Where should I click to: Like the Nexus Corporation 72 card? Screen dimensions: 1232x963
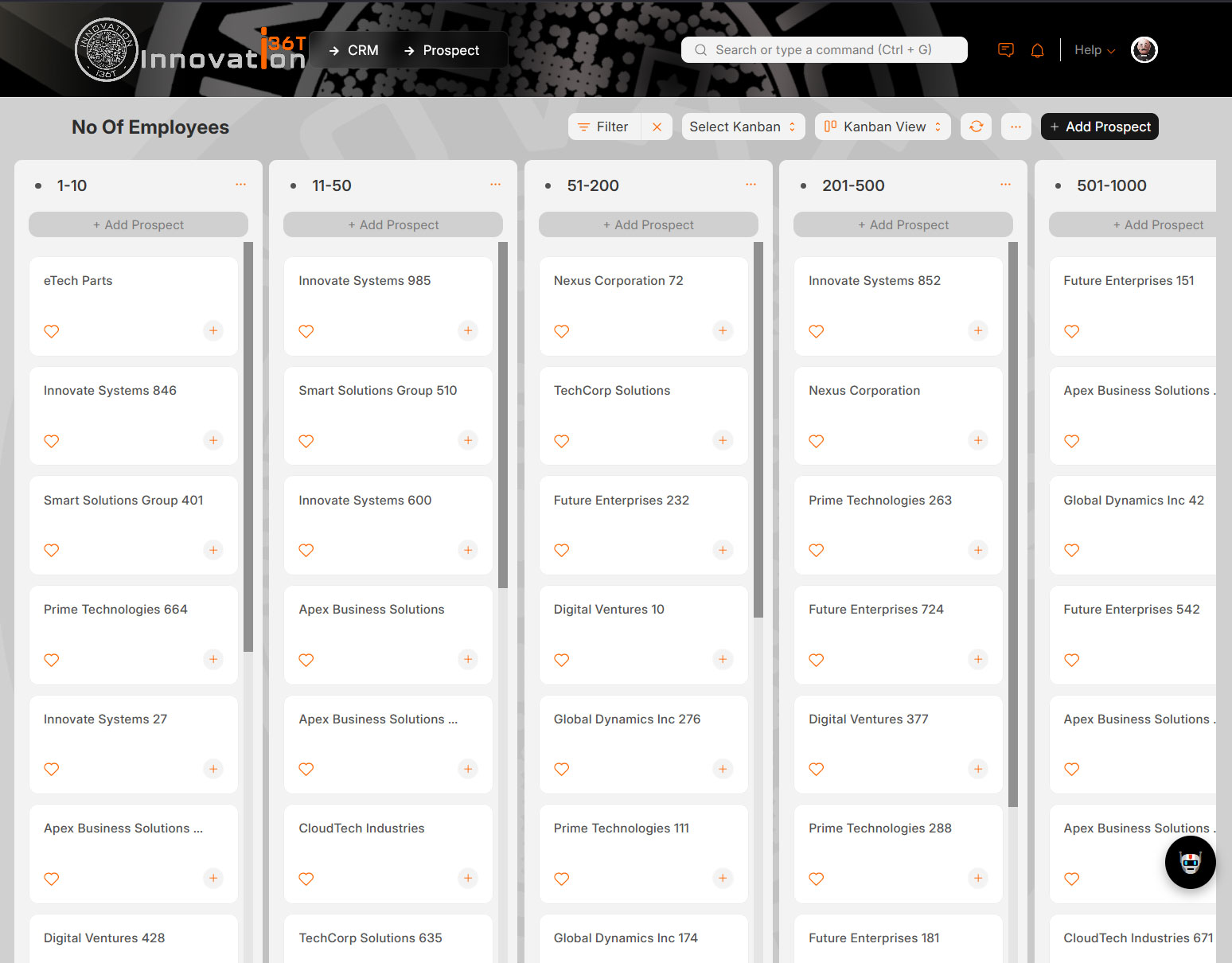coord(562,331)
